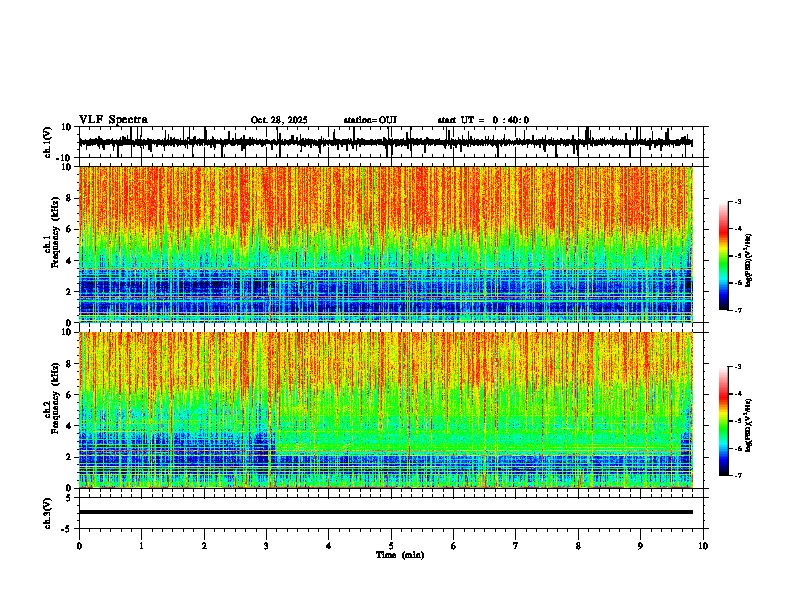Click the ch.2 spectrogram color scale bar
This screenshot has width=792, height=612.
click(724, 421)
